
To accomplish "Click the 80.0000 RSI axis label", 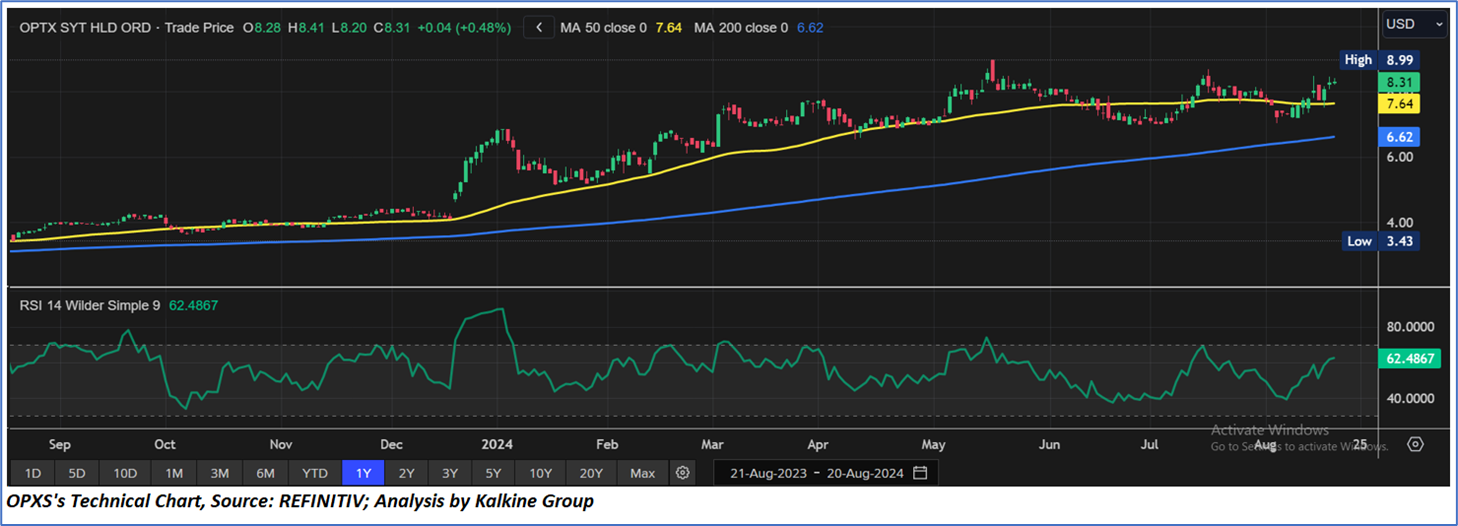I will click(x=1410, y=327).
